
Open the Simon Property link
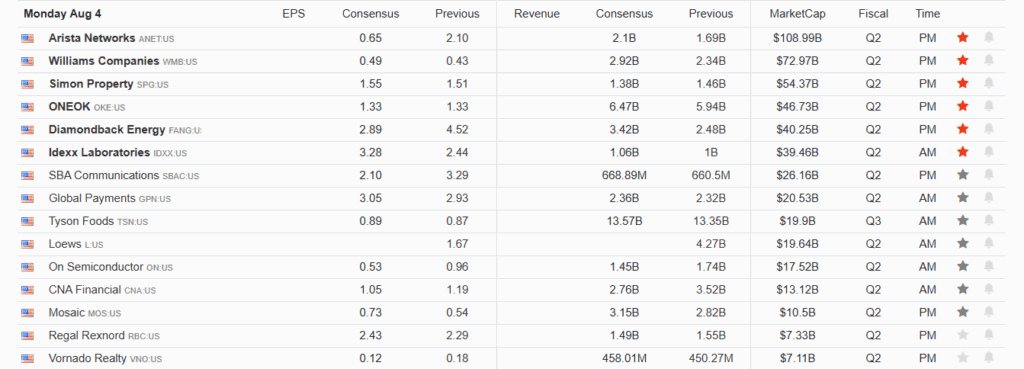[91, 84]
